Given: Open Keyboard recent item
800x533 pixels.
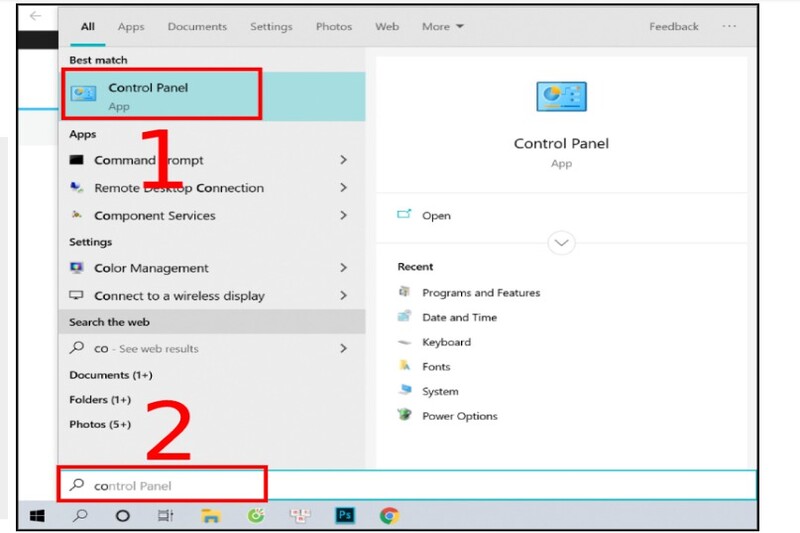Looking at the screenshot, I should pos(446,342).
